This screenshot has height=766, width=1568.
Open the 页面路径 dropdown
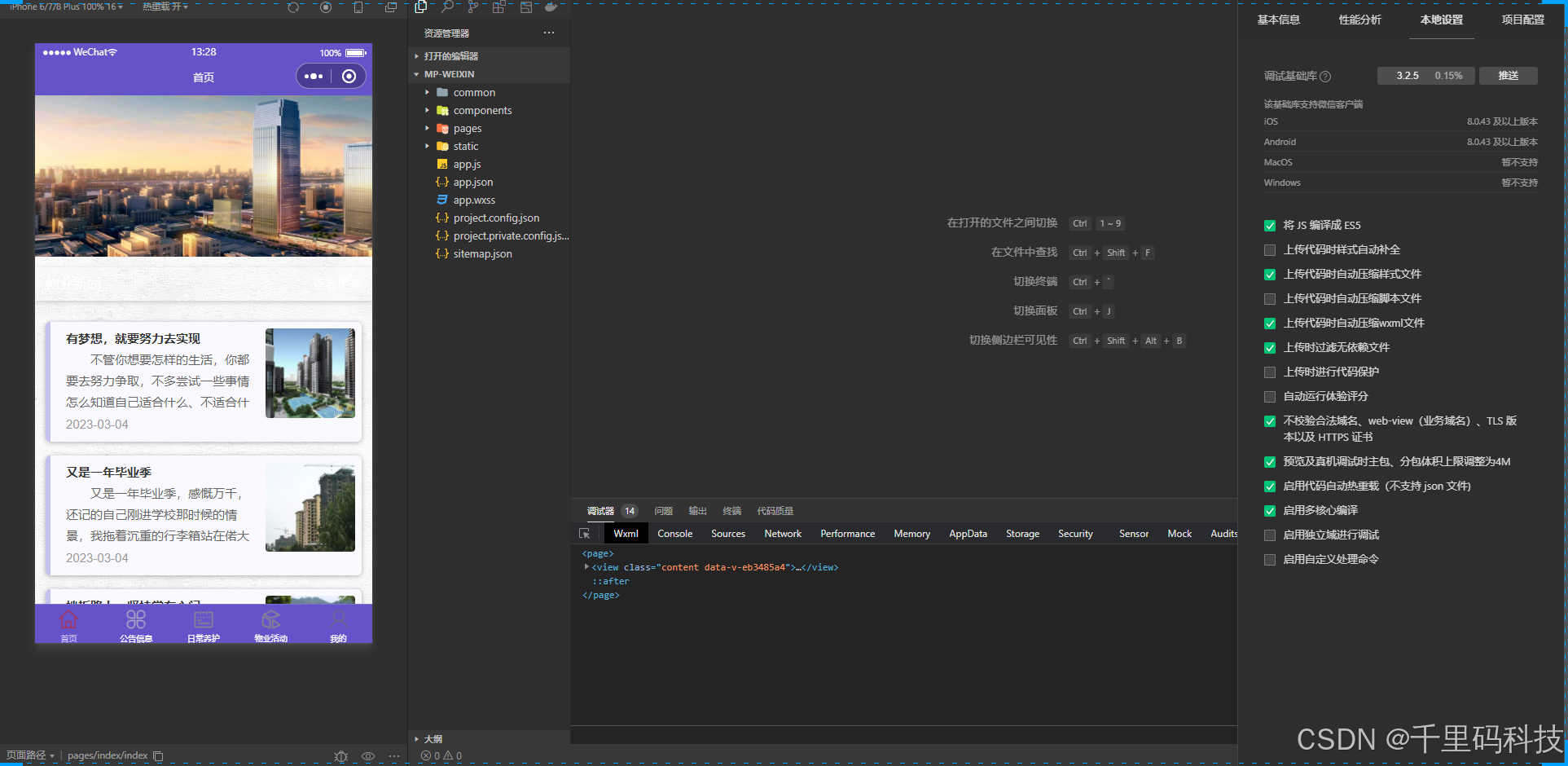[31, 755]
